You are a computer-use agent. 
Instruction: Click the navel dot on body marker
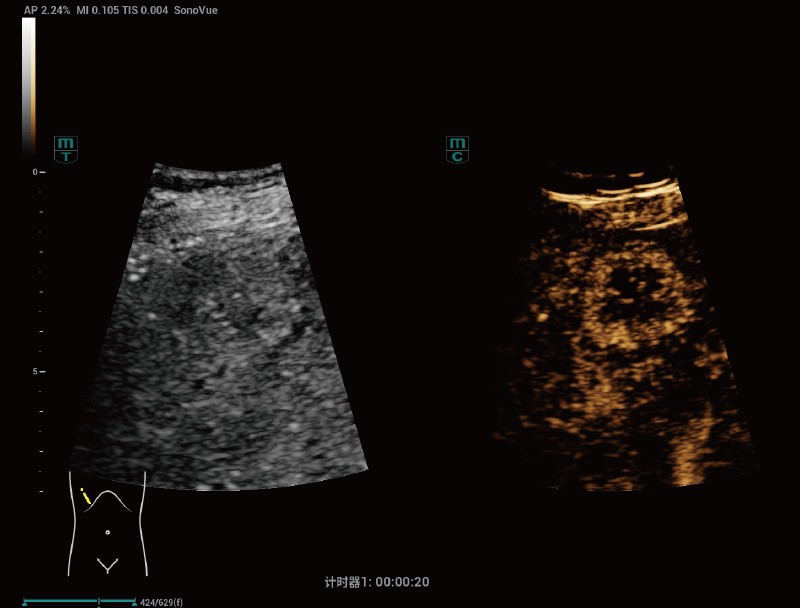point(107,532)
